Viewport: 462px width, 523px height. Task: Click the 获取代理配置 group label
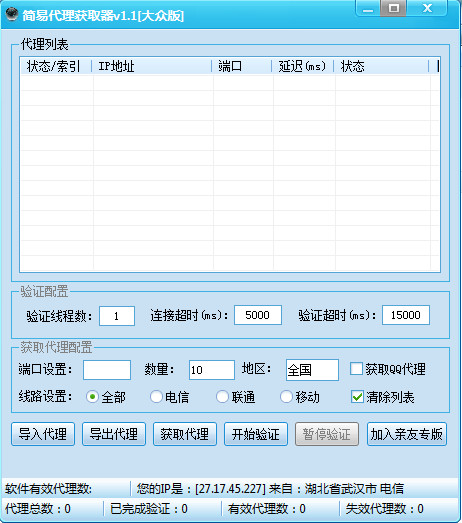click(56, 347)
